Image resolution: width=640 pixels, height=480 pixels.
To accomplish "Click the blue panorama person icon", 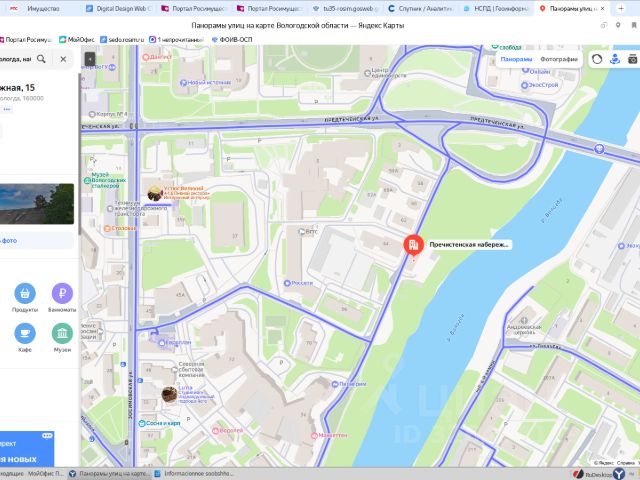I will pos(615,59).
